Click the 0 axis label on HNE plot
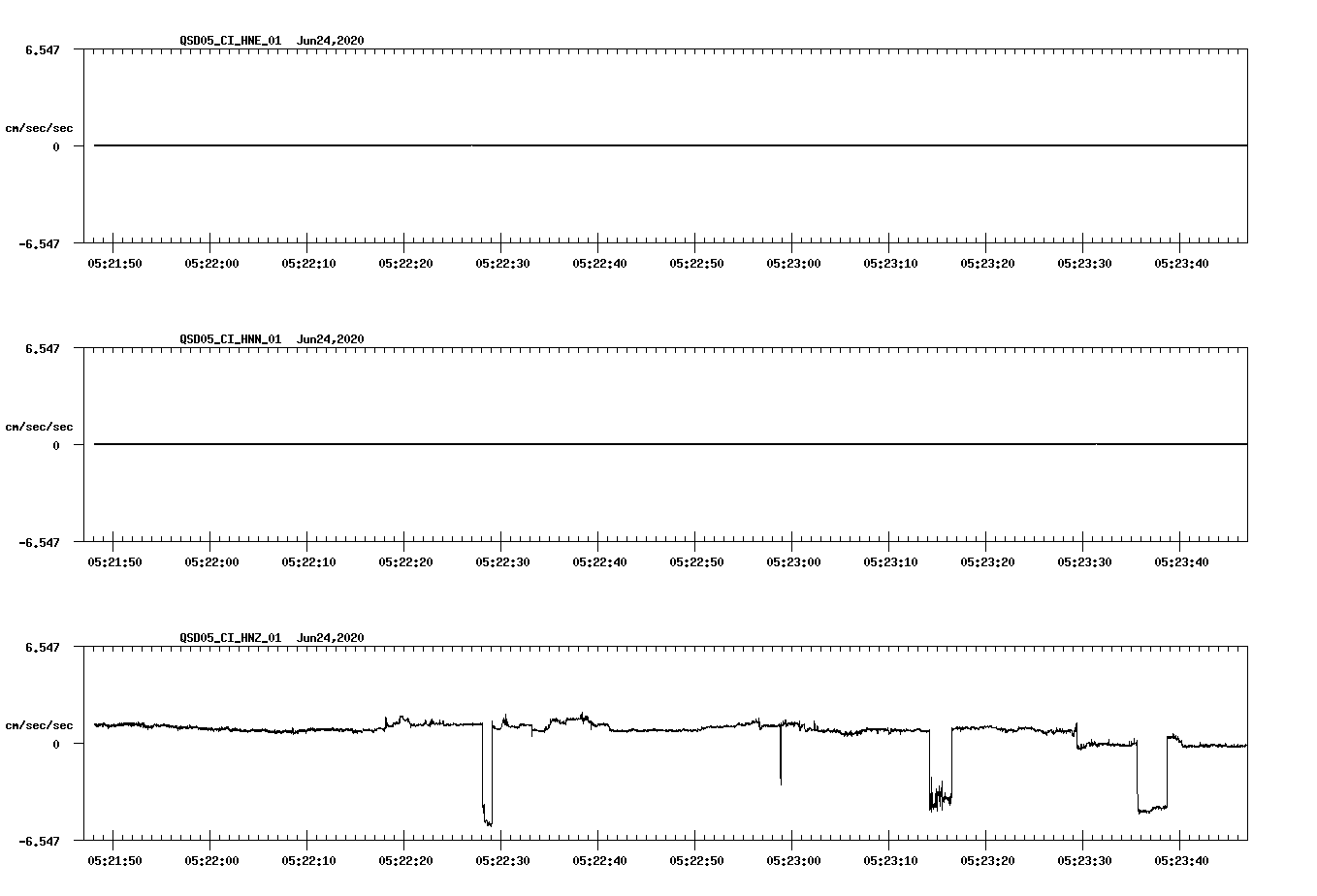The image size is (1317, 896). tap(56, 146)
